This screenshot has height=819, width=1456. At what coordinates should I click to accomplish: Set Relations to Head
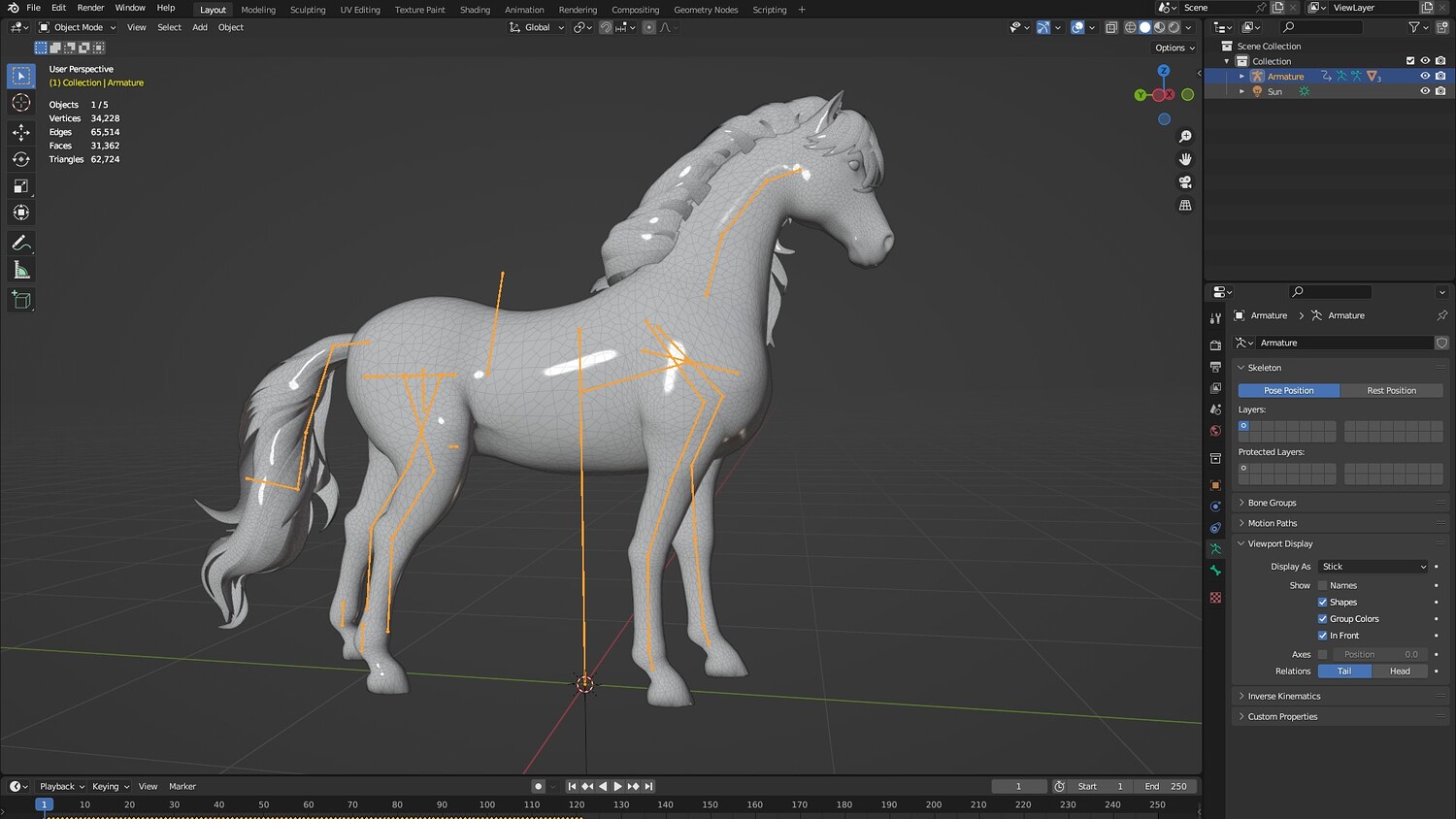[1400, 672]
